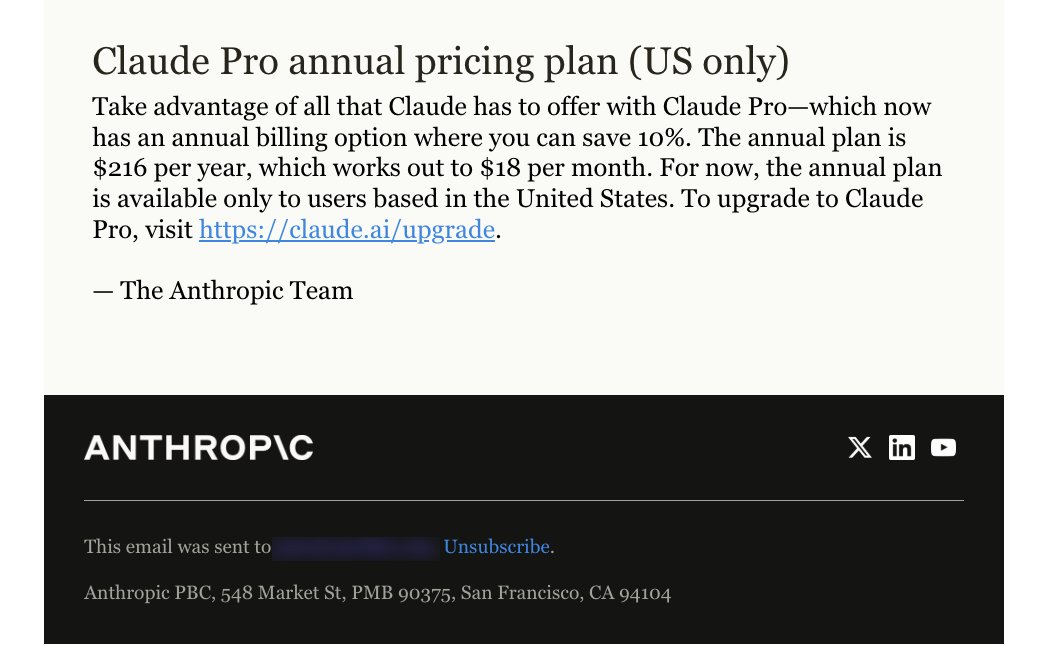1051x668 pixels.
Task: Click the redacted recipient email address
Action: pyautogui.click(x=355, y=547)
